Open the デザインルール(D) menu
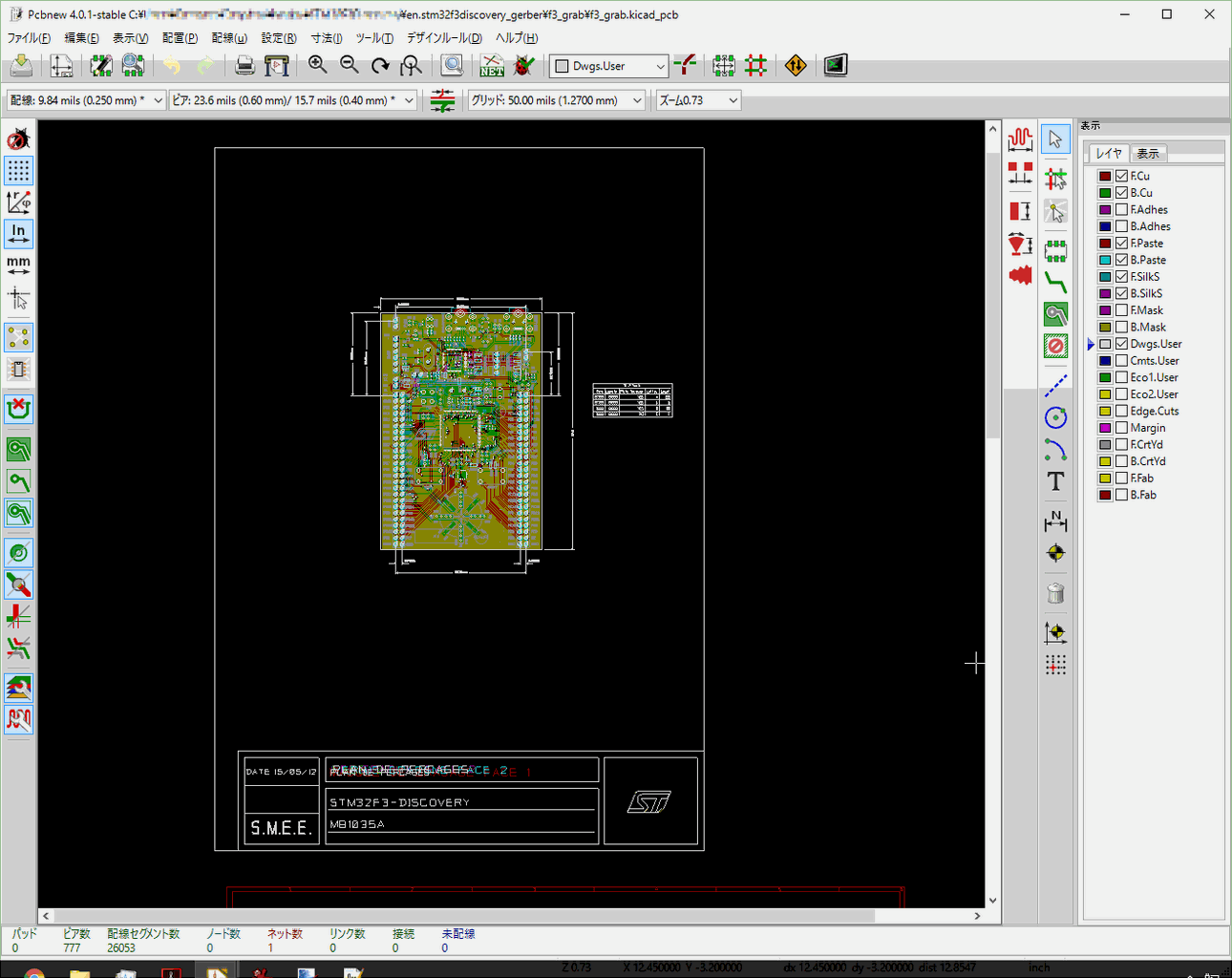Image resolution: width=1232 pixels, height=978 pixels. (444, 38)
